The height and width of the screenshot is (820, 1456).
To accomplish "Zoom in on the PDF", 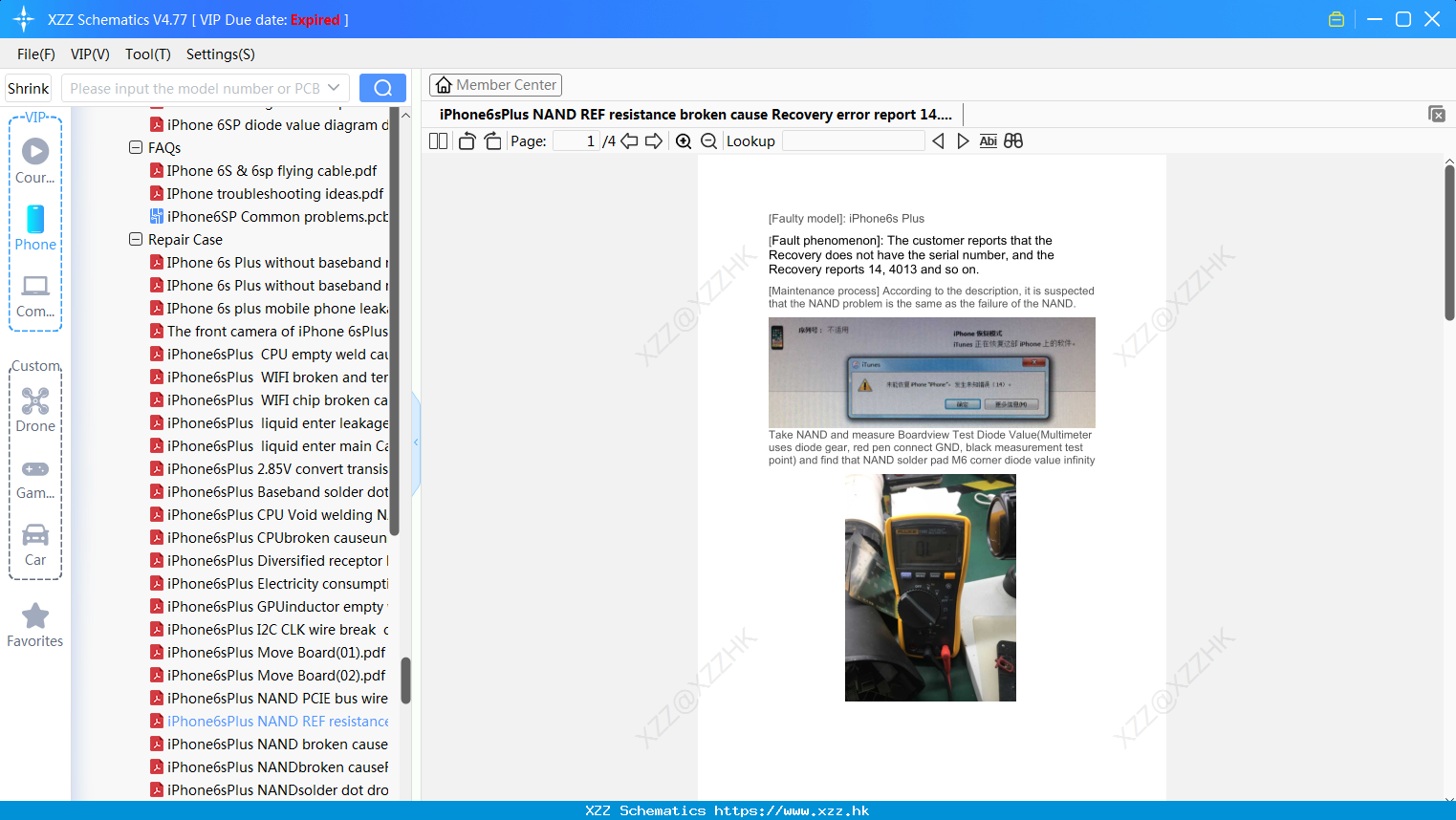I will 684,141.
